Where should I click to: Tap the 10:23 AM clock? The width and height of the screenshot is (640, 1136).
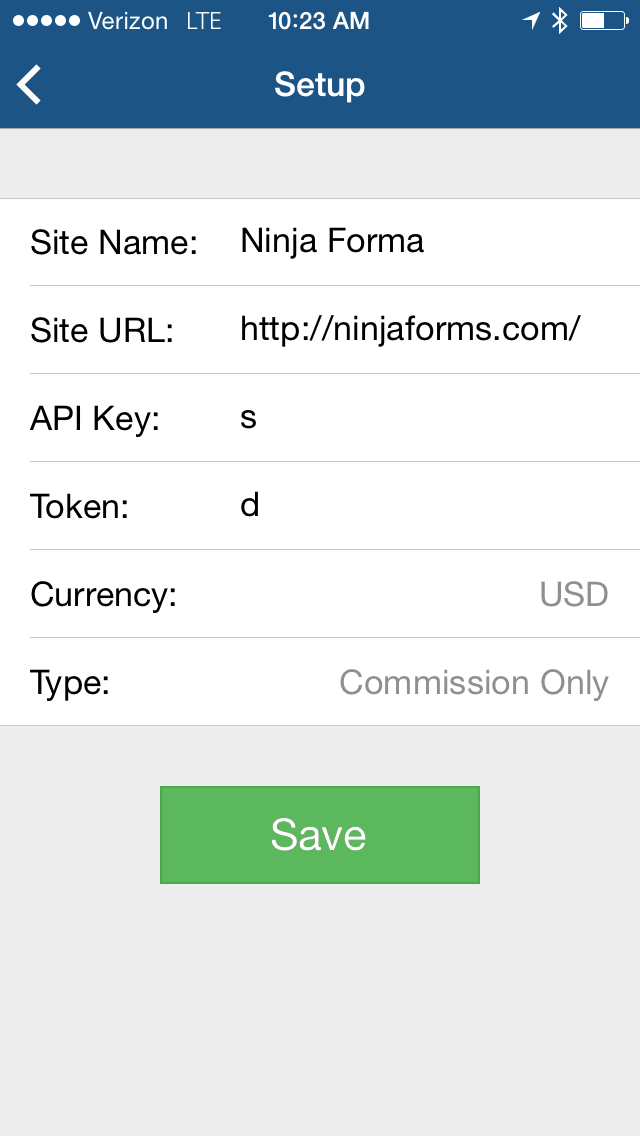(319, 21)
